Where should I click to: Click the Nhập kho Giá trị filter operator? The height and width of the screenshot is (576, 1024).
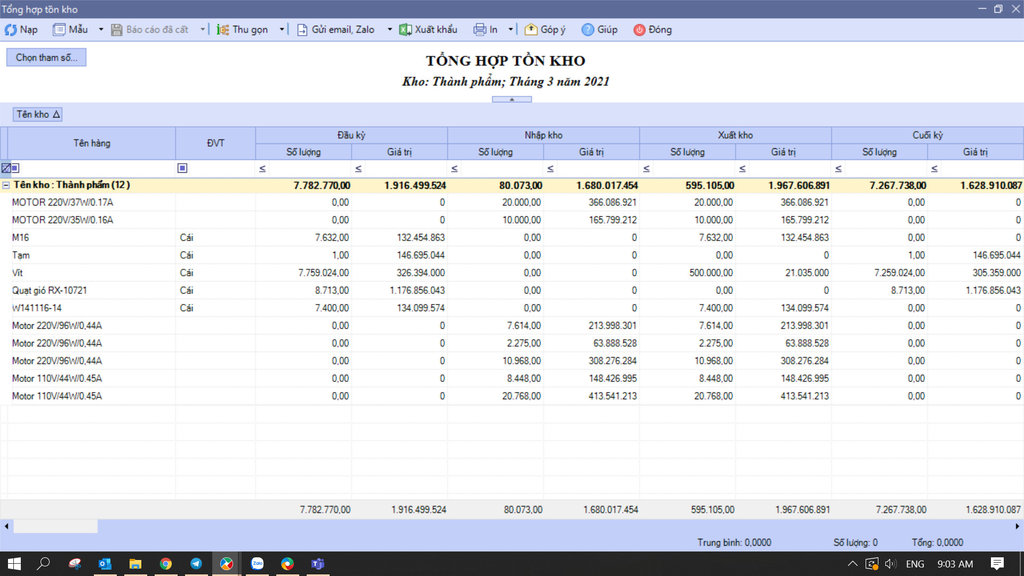[551, 168]
